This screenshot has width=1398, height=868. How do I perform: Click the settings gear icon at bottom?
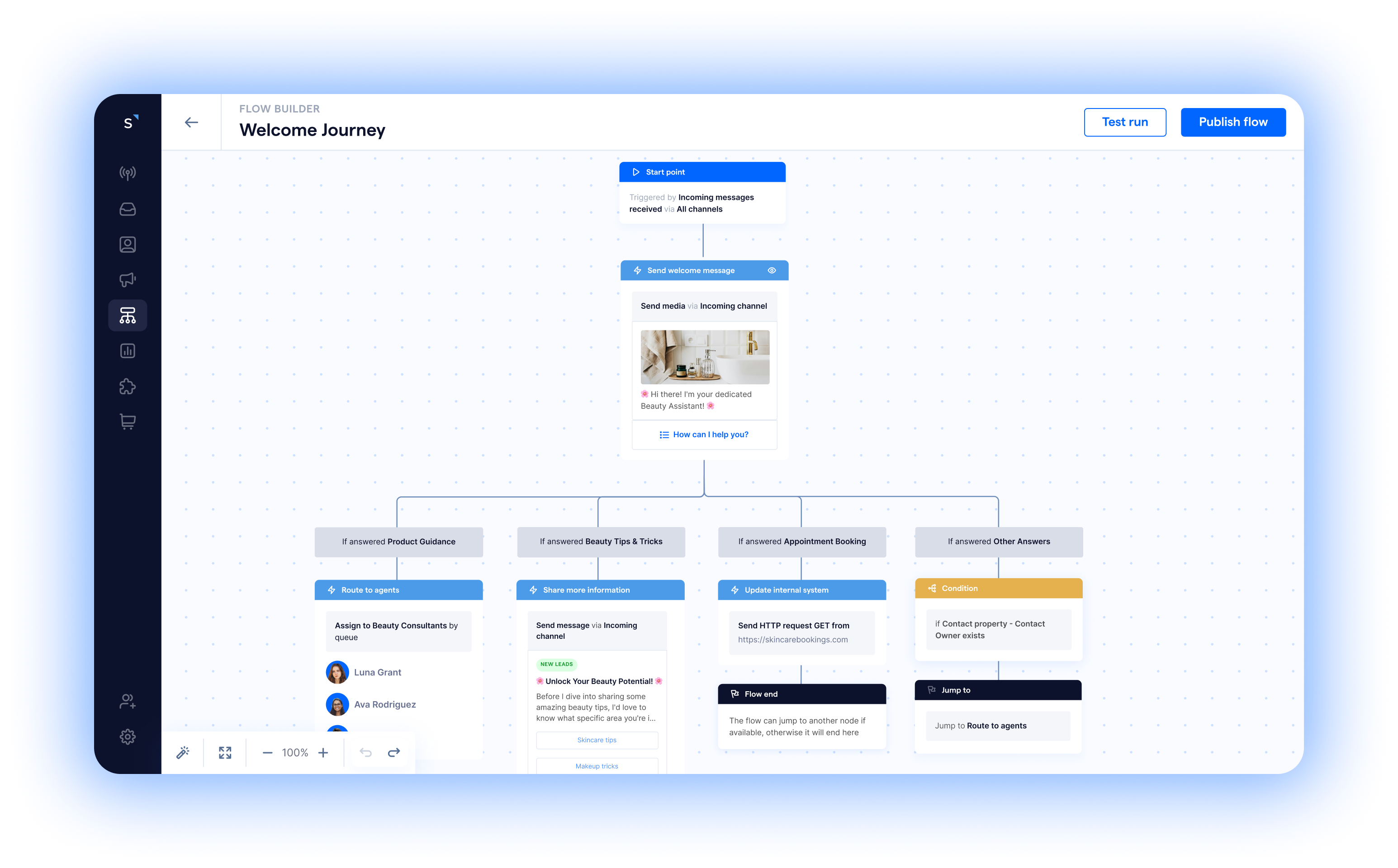(127, 737)
